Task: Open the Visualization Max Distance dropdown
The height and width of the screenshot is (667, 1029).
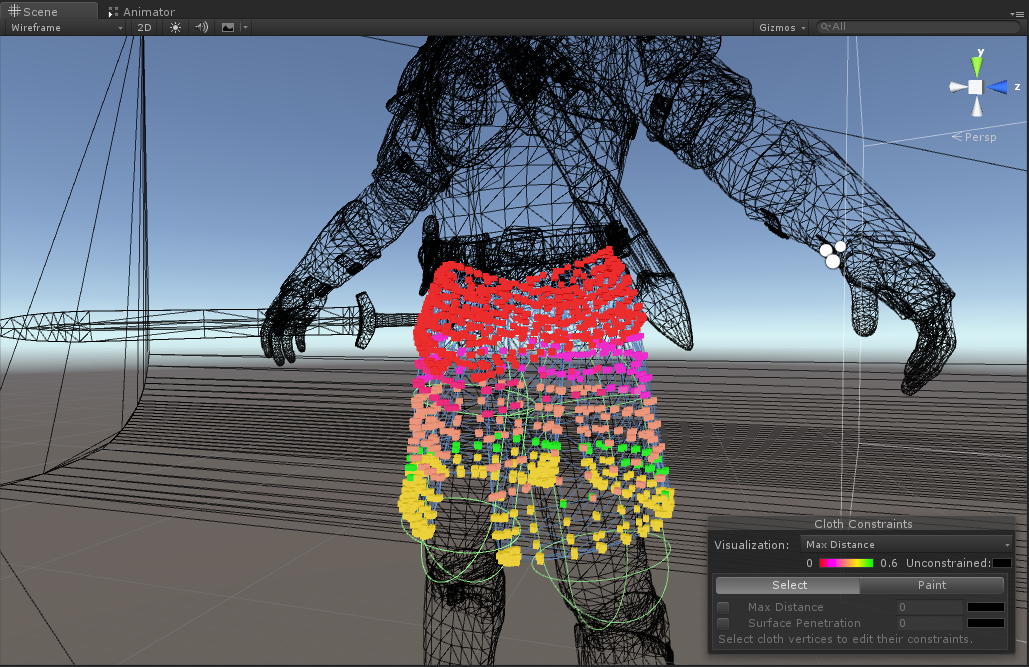Action: tap(906, 544)
